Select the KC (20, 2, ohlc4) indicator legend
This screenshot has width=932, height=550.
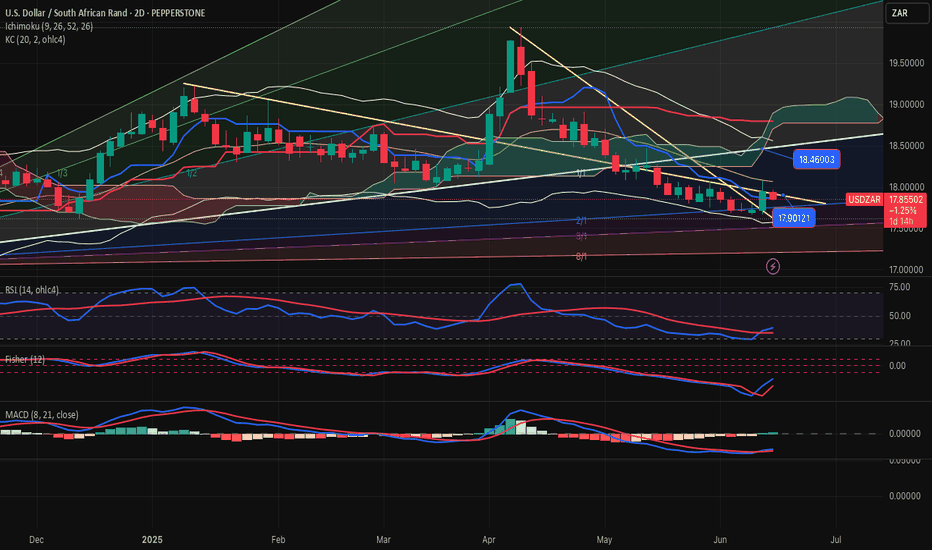pos(35,39)
